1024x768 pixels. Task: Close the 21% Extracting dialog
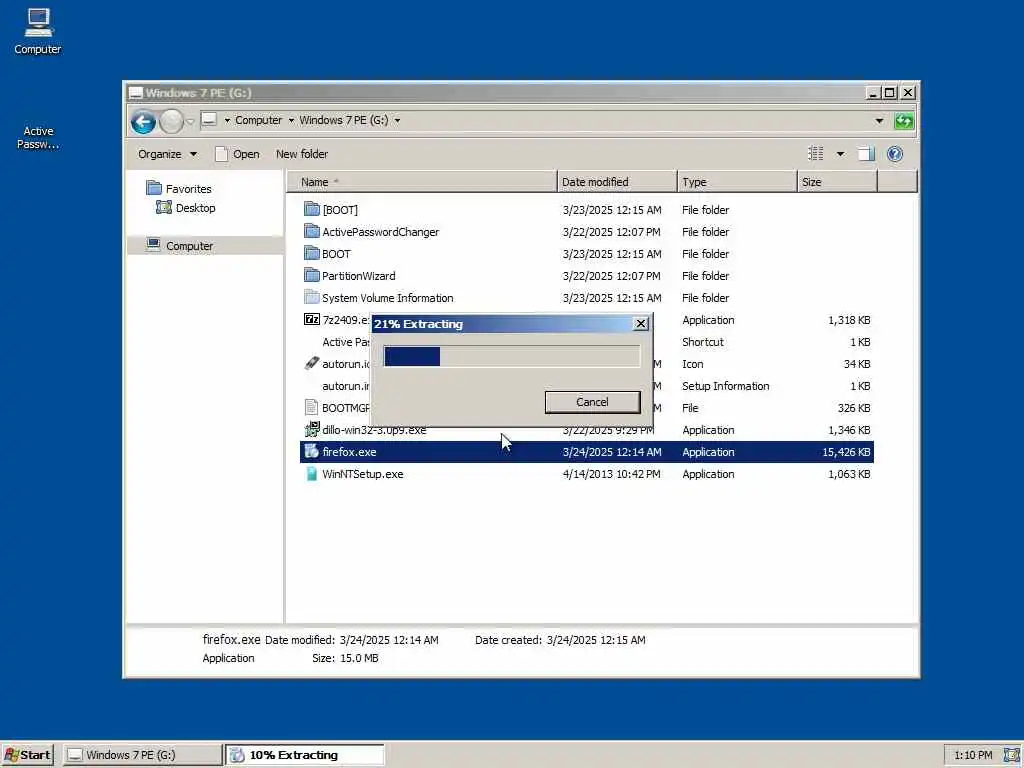pyautogui.click(x=641, y=323)
